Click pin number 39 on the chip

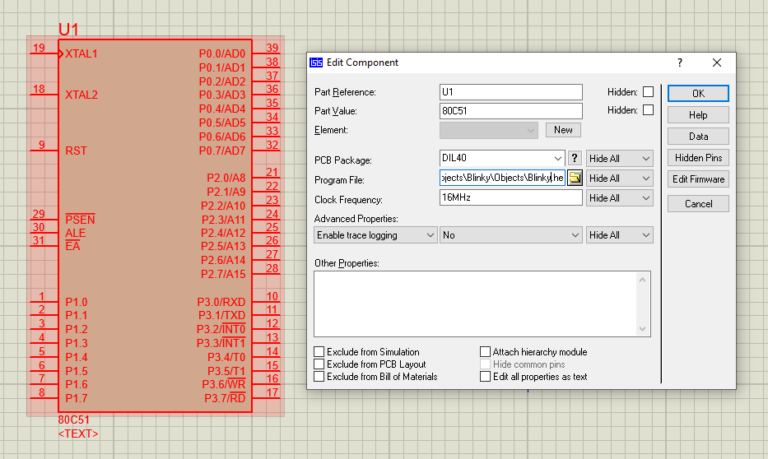[x=272, y=48]
